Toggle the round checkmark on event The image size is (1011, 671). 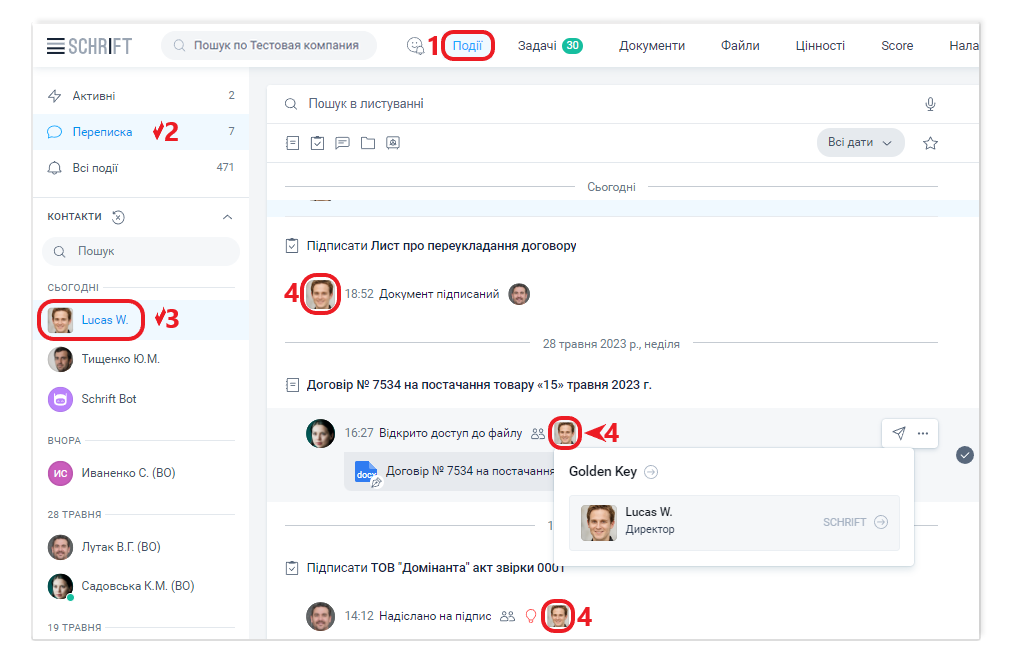click(x=965, y=455)
